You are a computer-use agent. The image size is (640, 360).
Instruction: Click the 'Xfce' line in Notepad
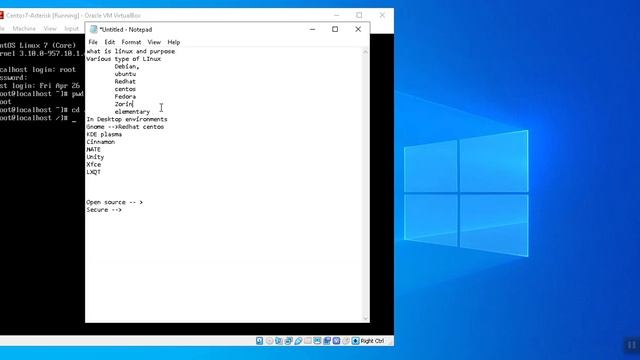click(x=93, y=164)
